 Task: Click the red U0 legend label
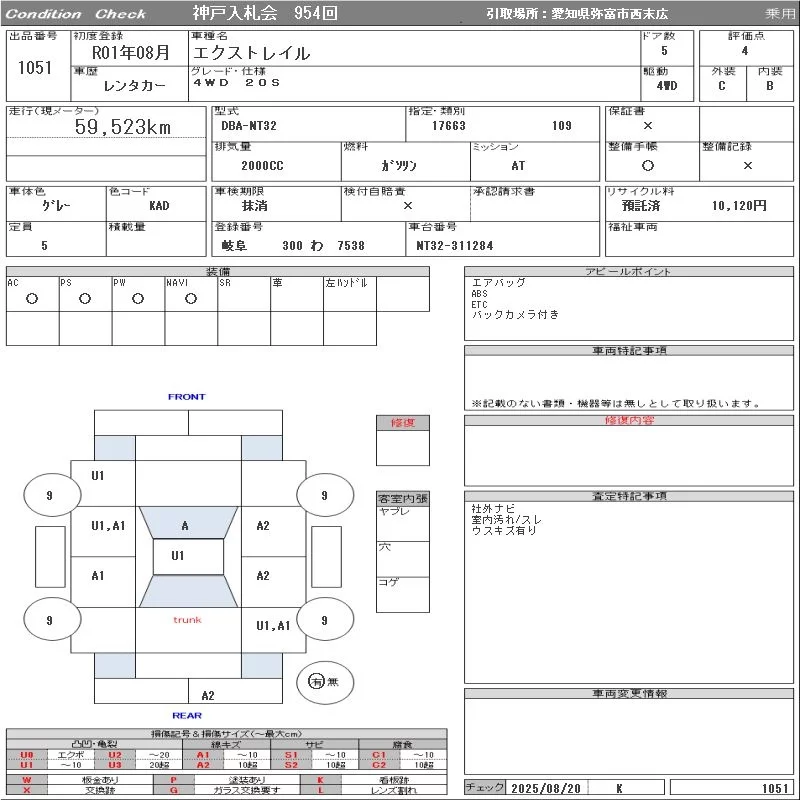[27, 755]
